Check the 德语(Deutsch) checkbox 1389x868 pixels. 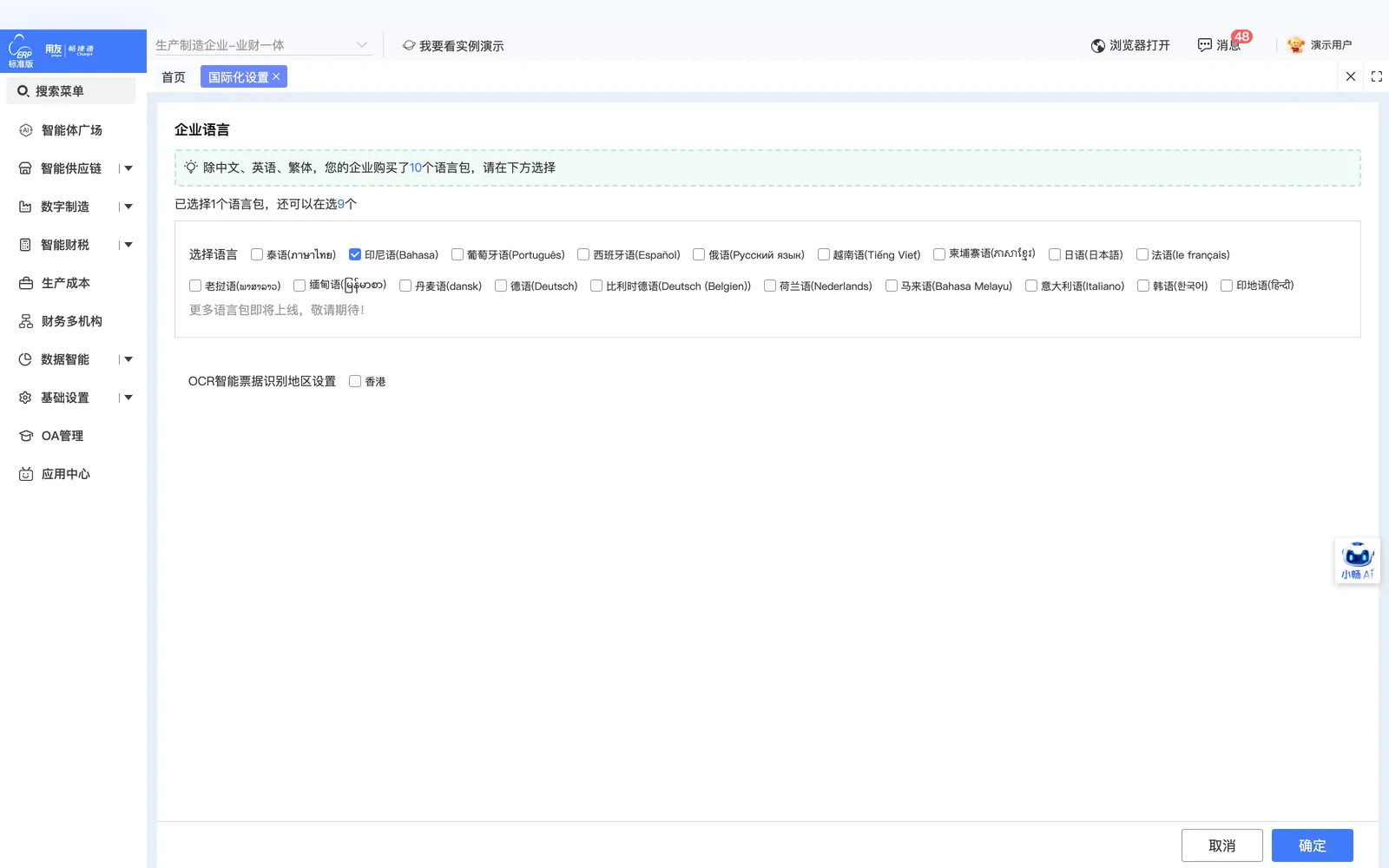pos(501,286)
